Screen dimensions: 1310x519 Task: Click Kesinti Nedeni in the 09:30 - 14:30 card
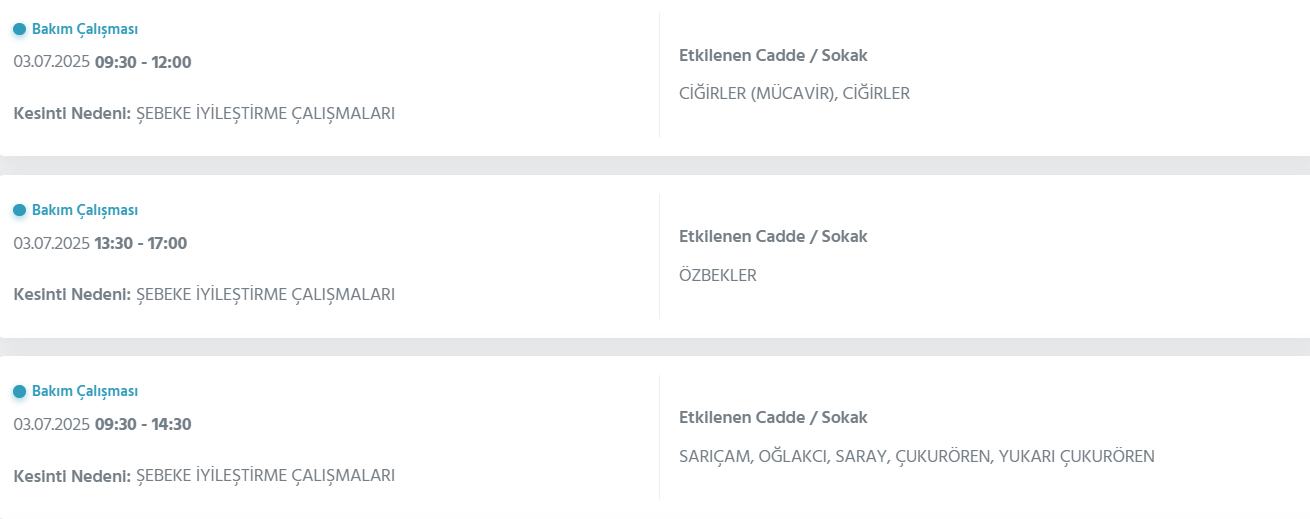(x=72, y=475)
